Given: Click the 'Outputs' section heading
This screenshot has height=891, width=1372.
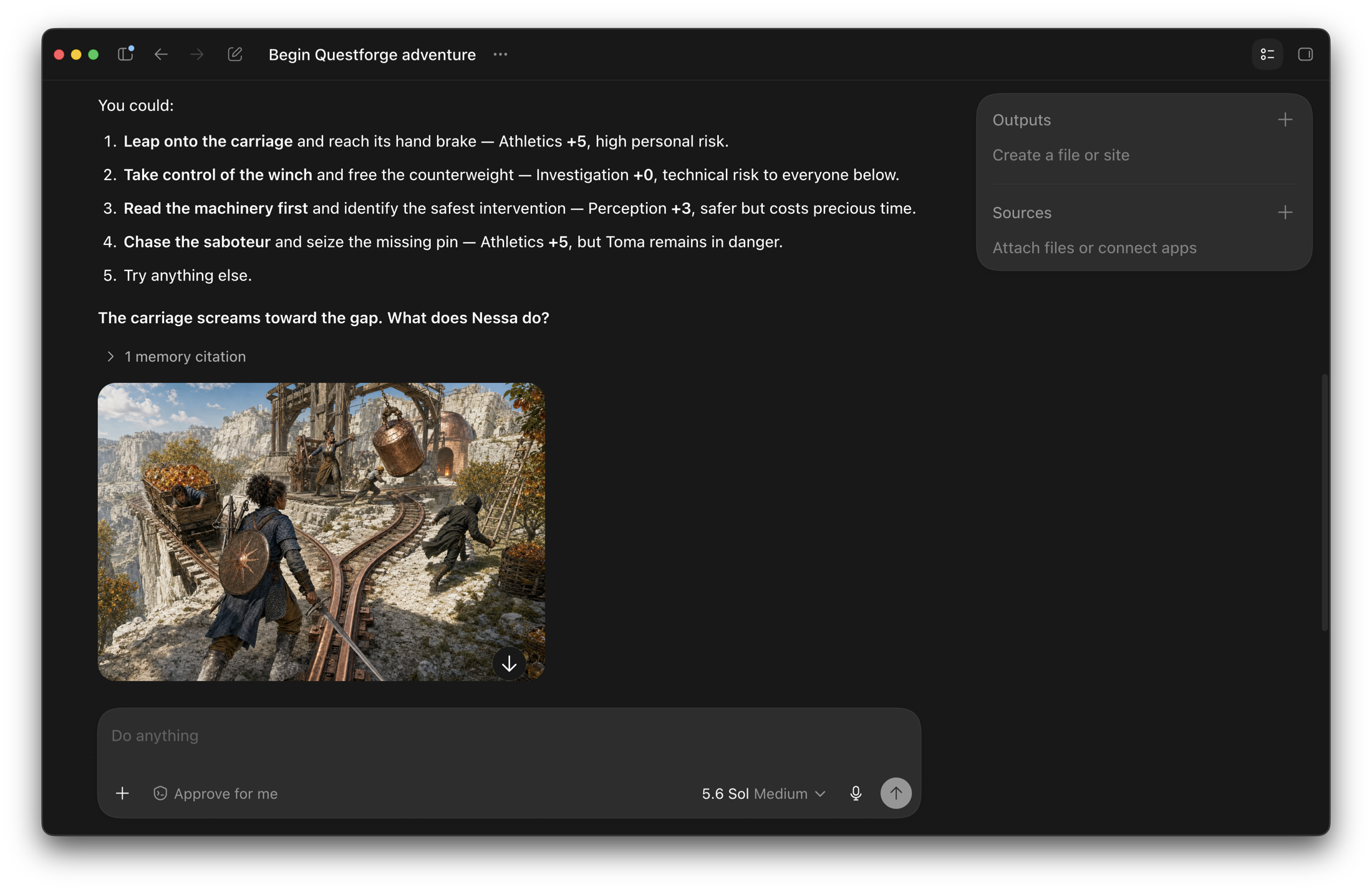Looking at the screenshot, I should (x=1022, y=120).
